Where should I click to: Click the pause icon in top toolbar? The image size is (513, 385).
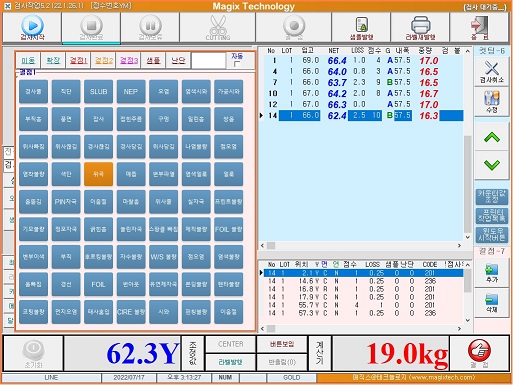150,25
